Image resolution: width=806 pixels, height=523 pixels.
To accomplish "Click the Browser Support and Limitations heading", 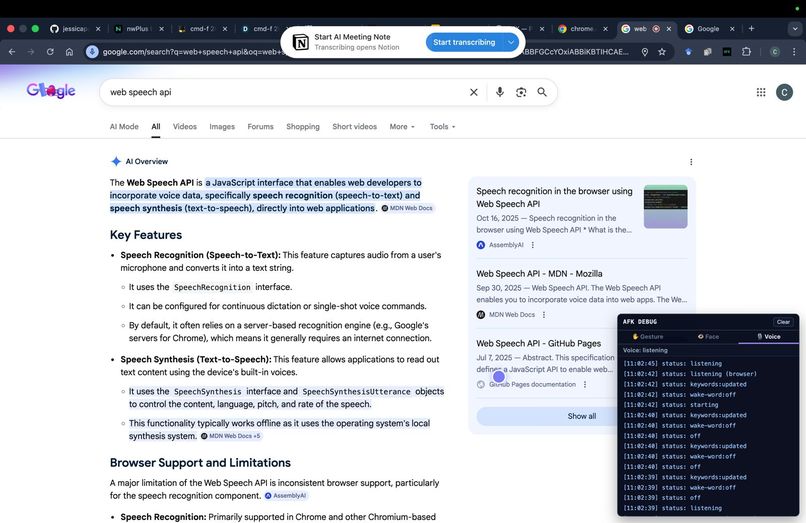I will [200, 463].
